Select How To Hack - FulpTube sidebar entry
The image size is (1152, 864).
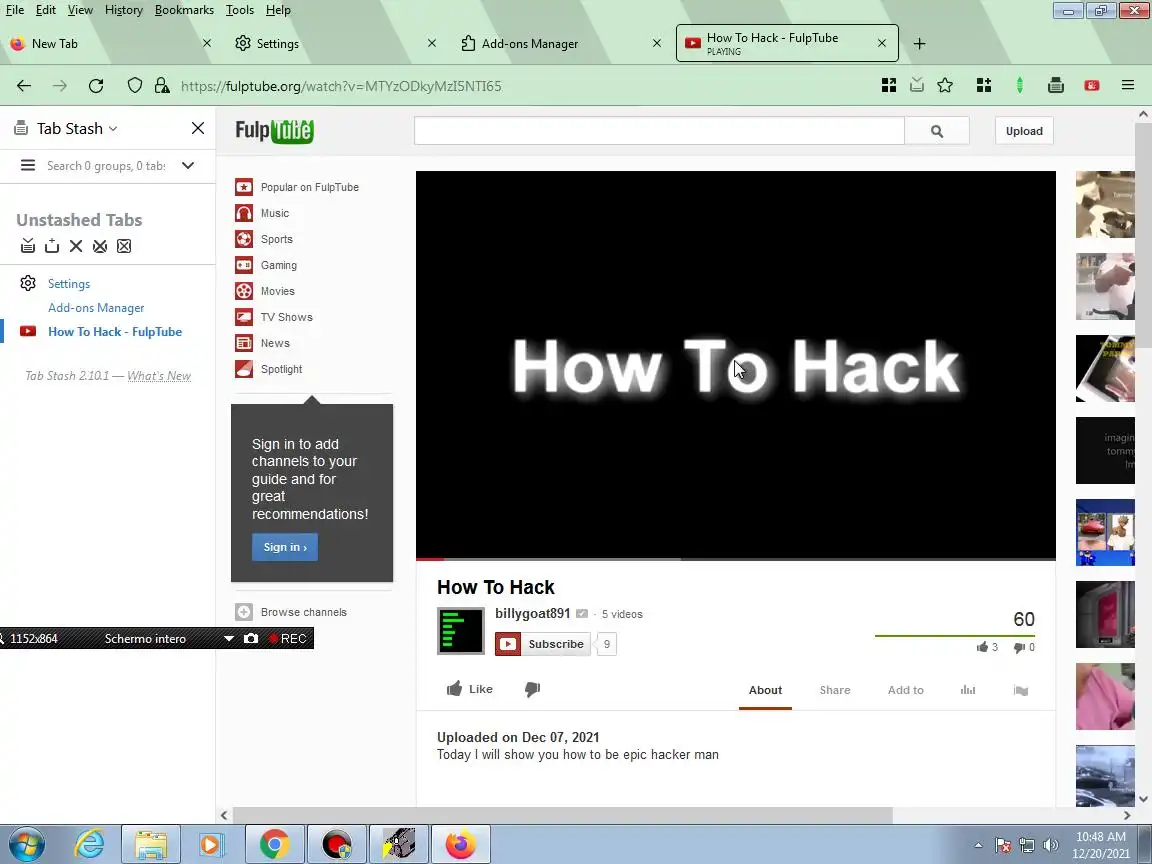115,332
